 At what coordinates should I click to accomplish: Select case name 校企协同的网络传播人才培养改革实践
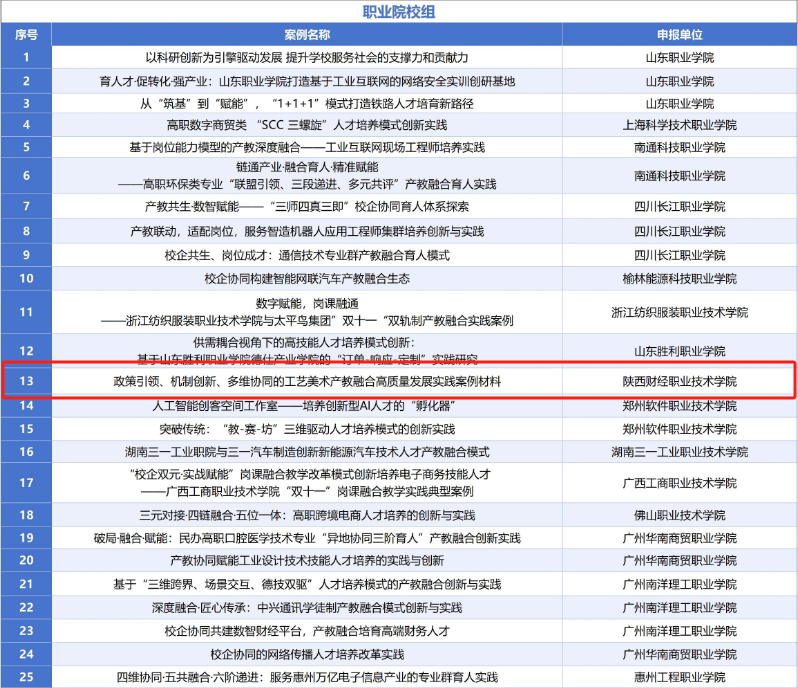pyautogui.click(x=306, y=654)
